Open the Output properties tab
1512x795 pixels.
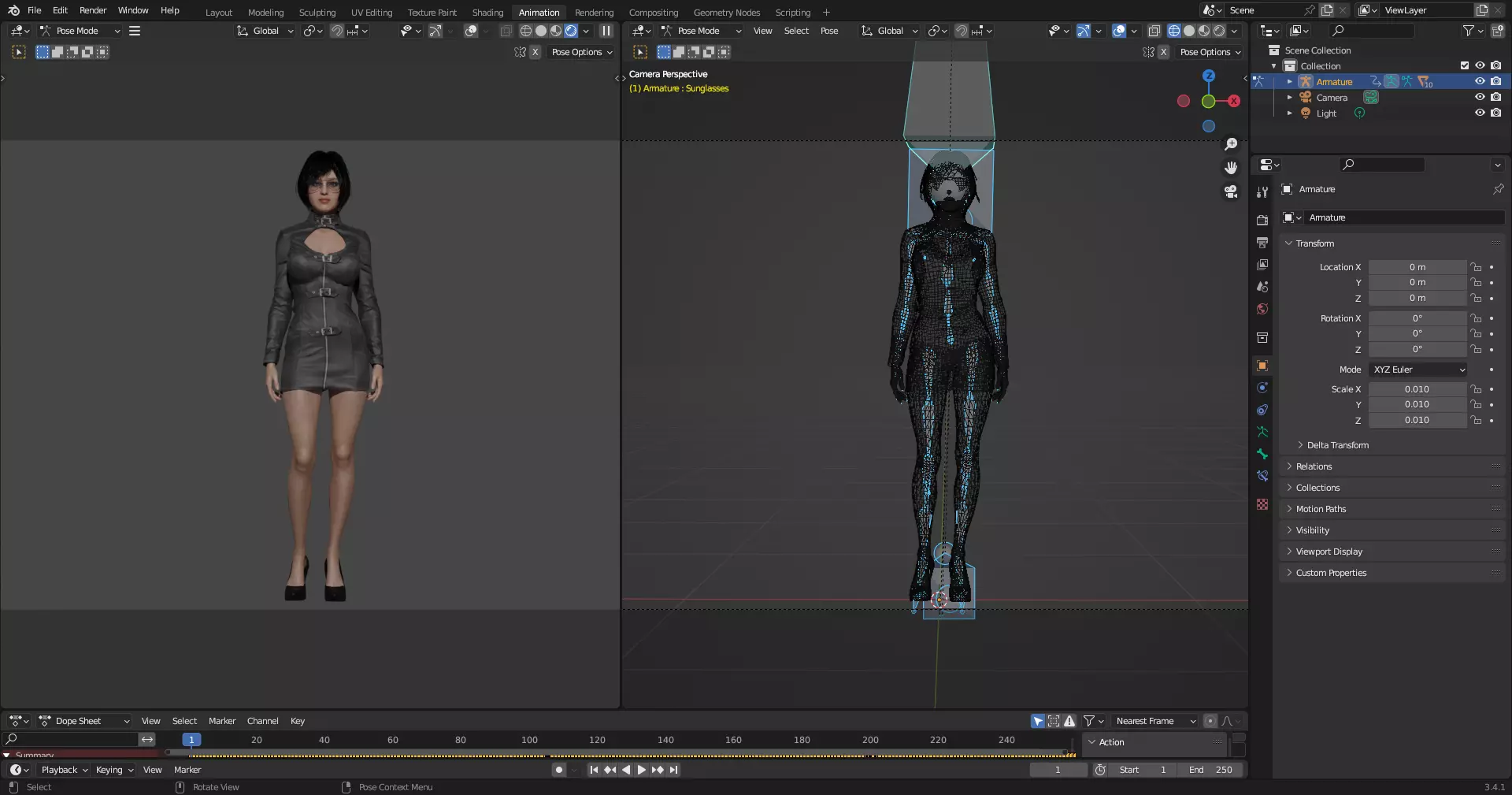1262,242
